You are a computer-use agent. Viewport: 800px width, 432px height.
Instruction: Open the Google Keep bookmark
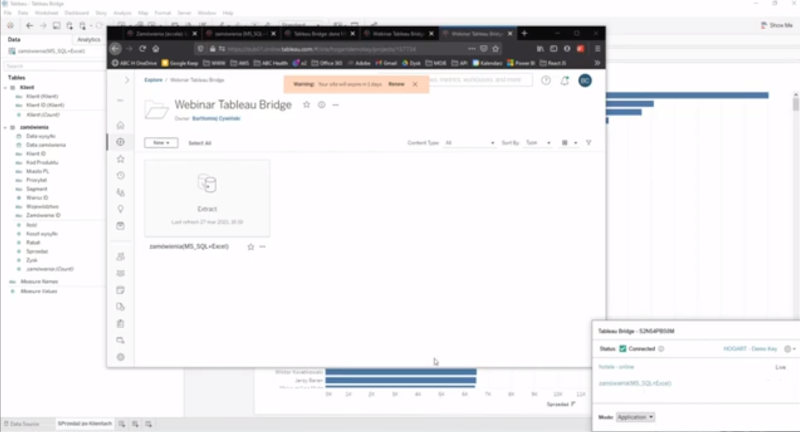click(x=180, y=63)
